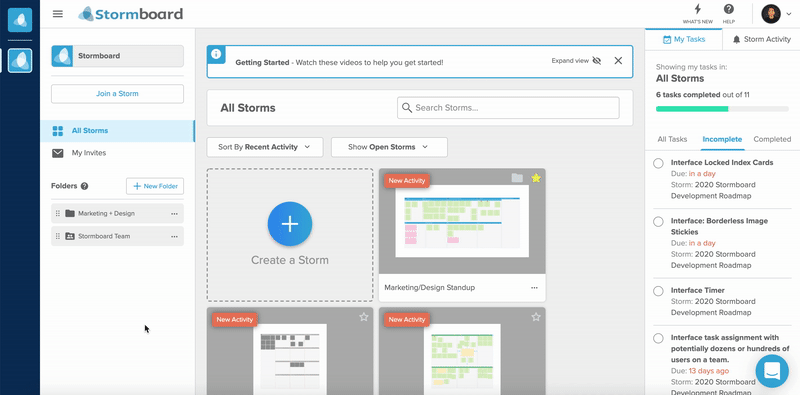The image size is (800, 395).
Task: Open the chat support bubble
Action: [x=772, y=371]
